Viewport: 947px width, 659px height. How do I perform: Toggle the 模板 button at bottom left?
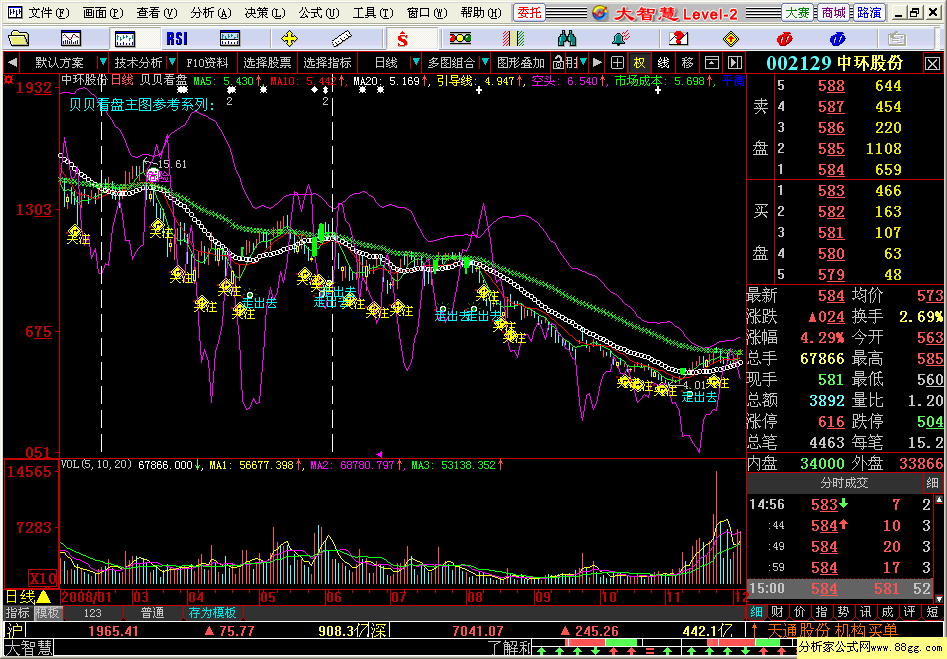click(x=47, y=612)
